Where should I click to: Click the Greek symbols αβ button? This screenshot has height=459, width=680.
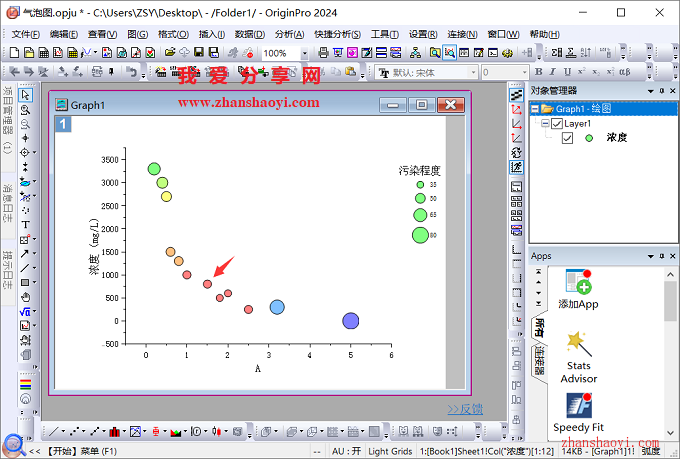pos(625,72)
